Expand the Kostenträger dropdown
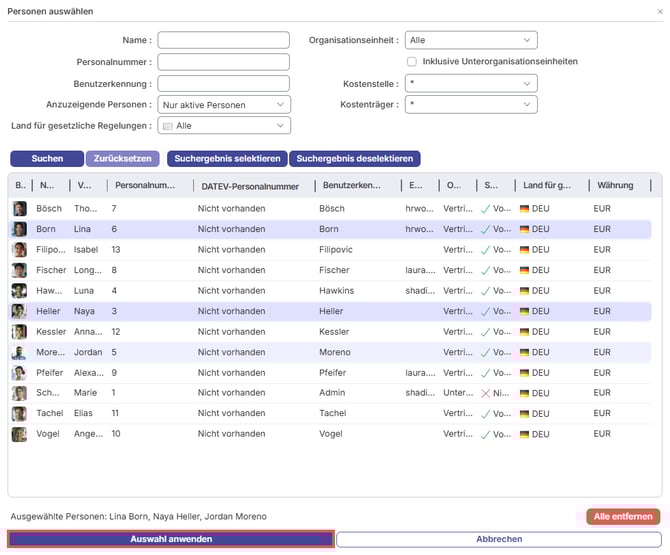Screen dimensions: 670x555 471,105
